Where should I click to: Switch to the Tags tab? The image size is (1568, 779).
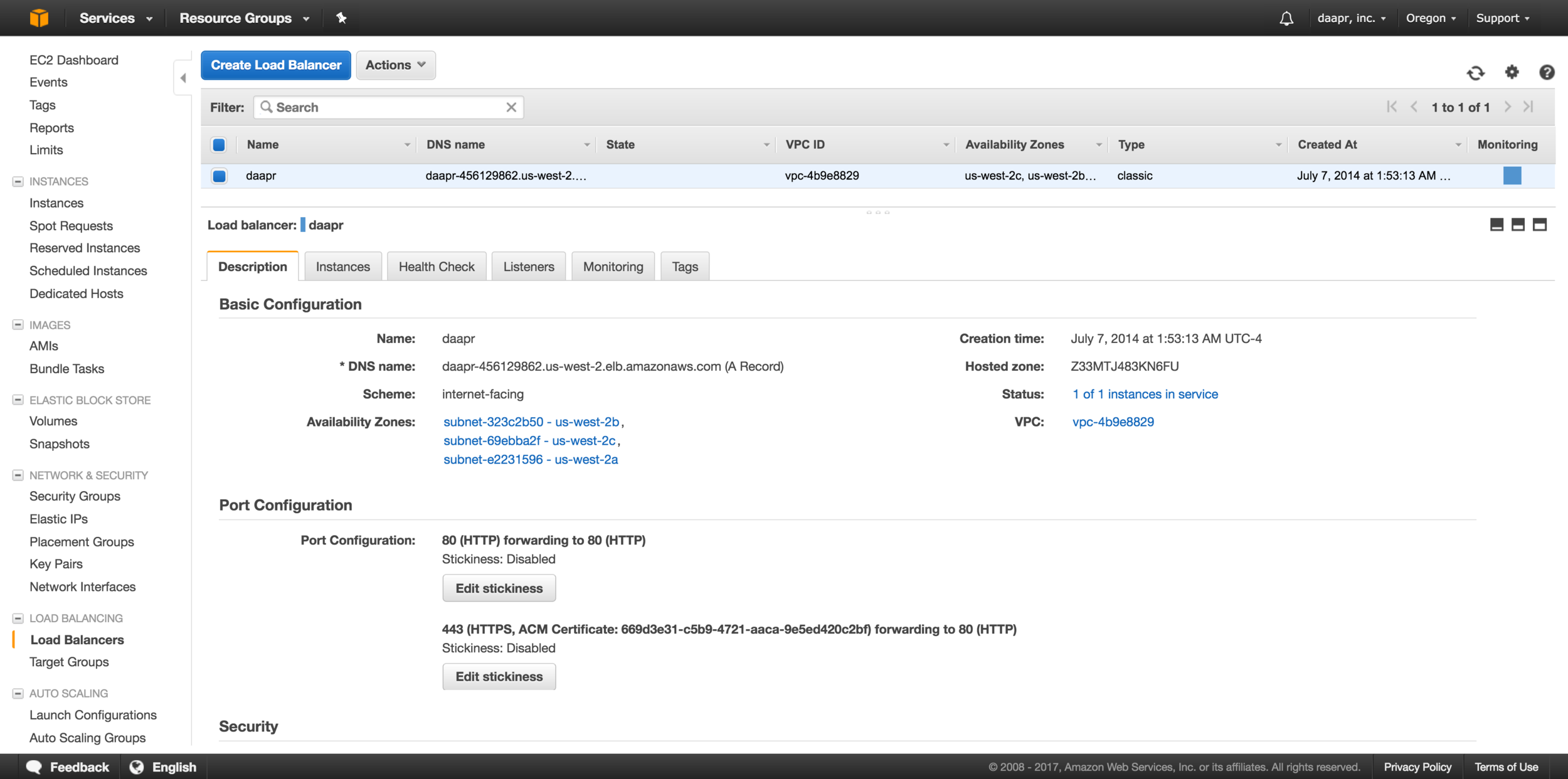tap(685, 267)
